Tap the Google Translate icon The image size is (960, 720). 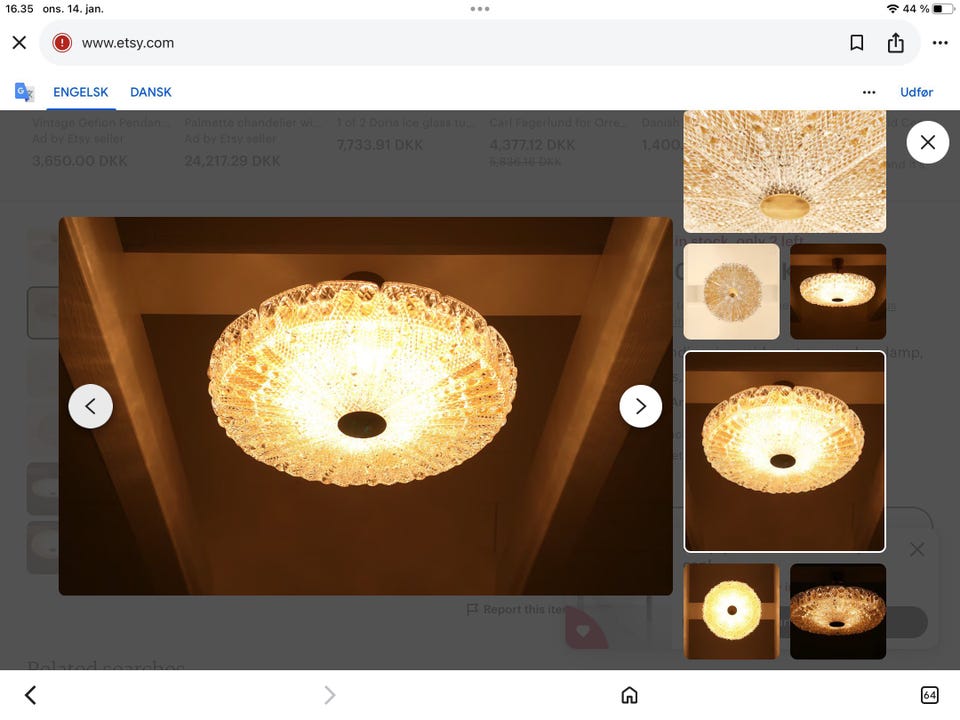coord(24,92)
